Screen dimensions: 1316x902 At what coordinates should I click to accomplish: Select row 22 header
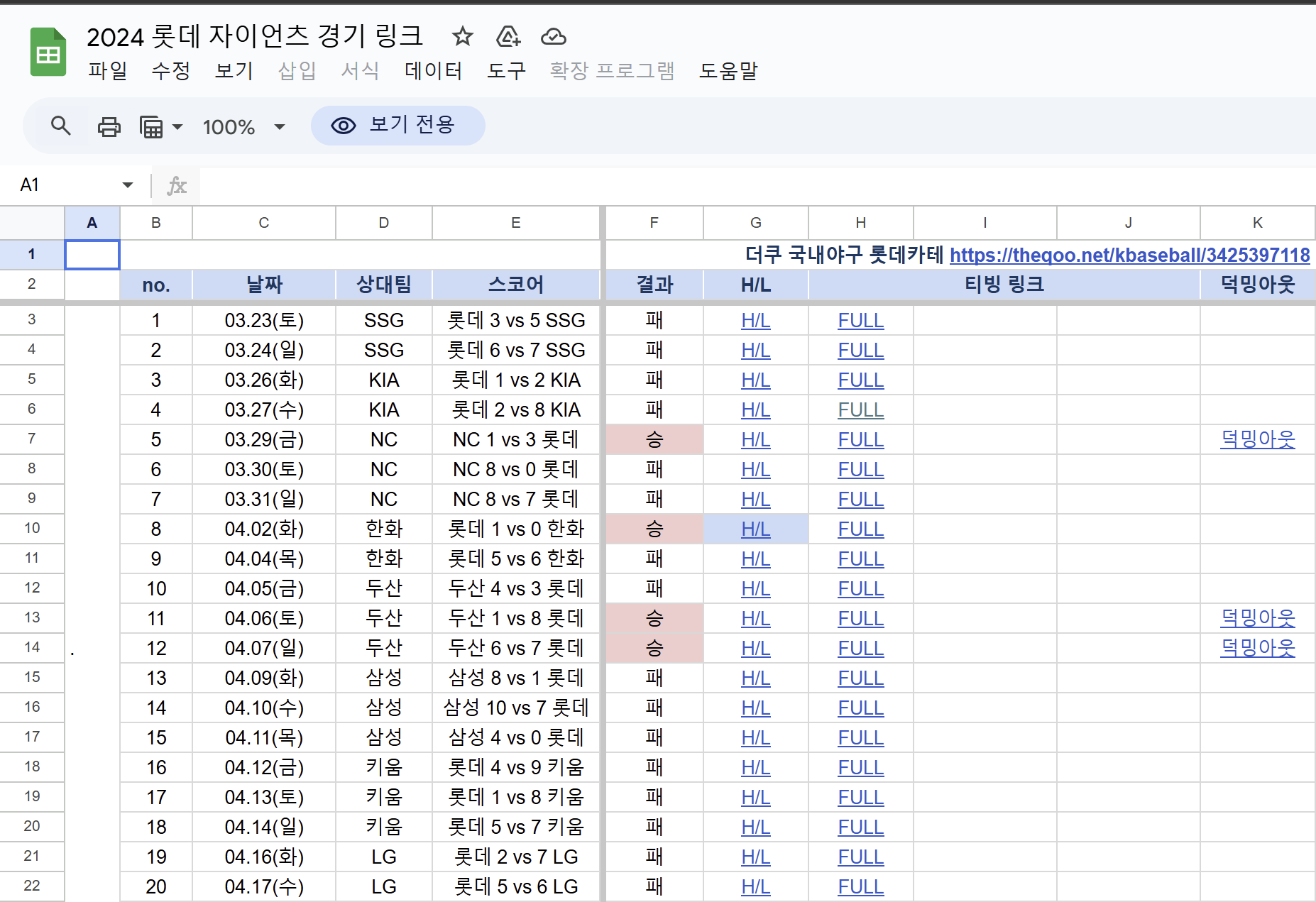pos(32,886)
